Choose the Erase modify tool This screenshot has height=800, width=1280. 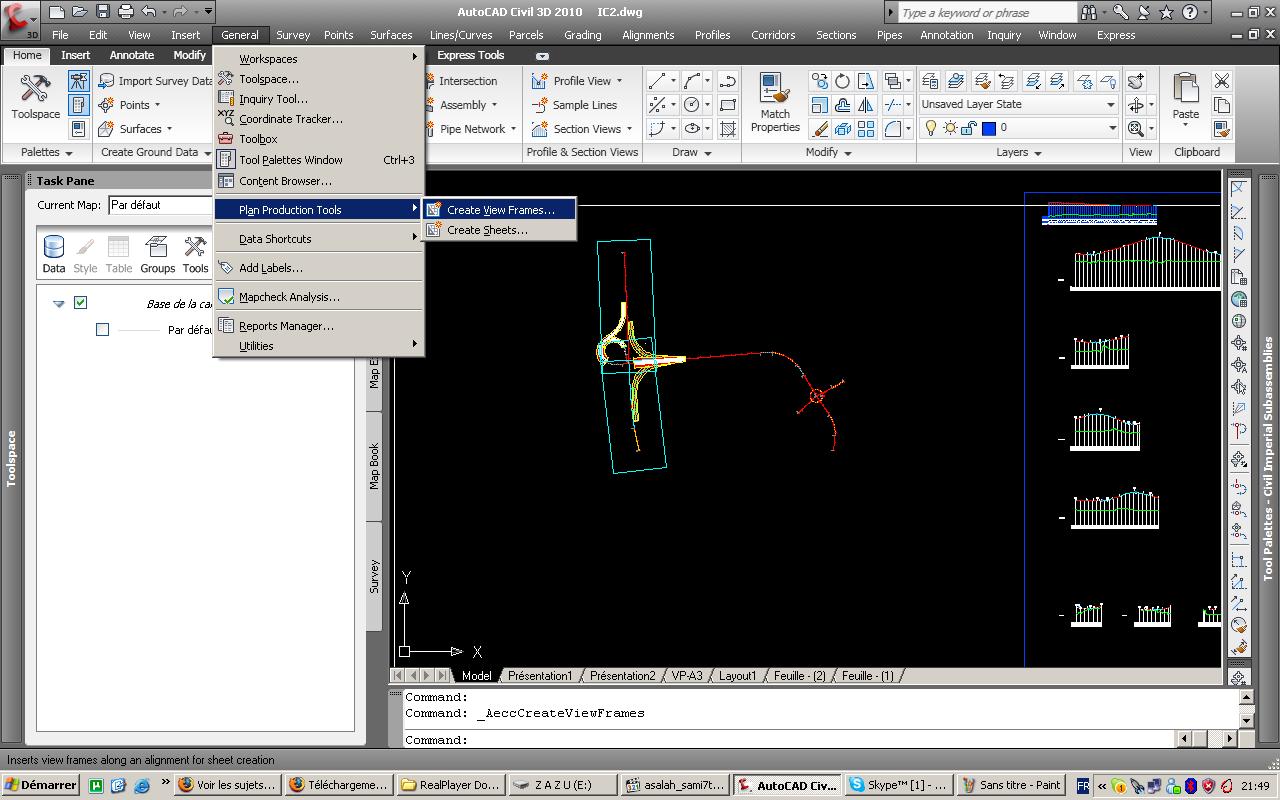click(820, 129)
